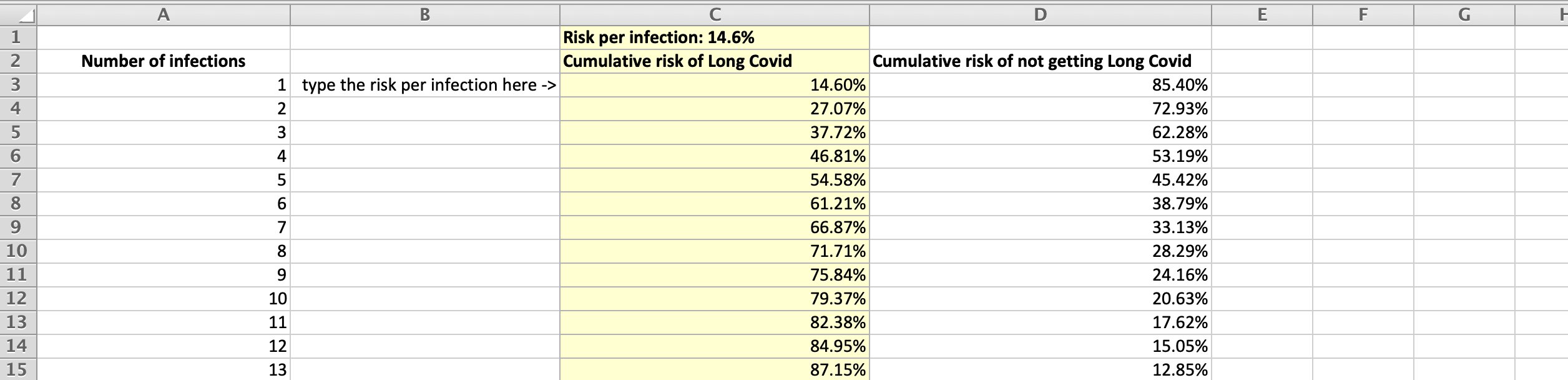Select column F header

tap(1363, 14)
